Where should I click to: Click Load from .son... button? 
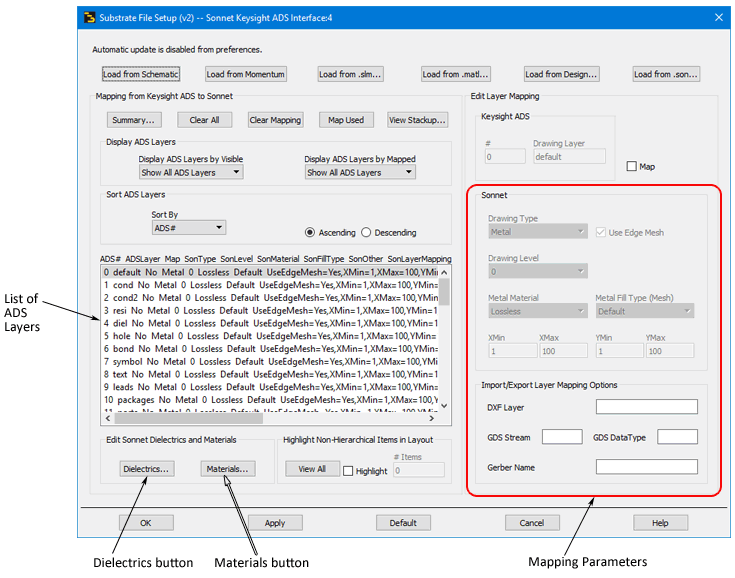coord(666,74)
